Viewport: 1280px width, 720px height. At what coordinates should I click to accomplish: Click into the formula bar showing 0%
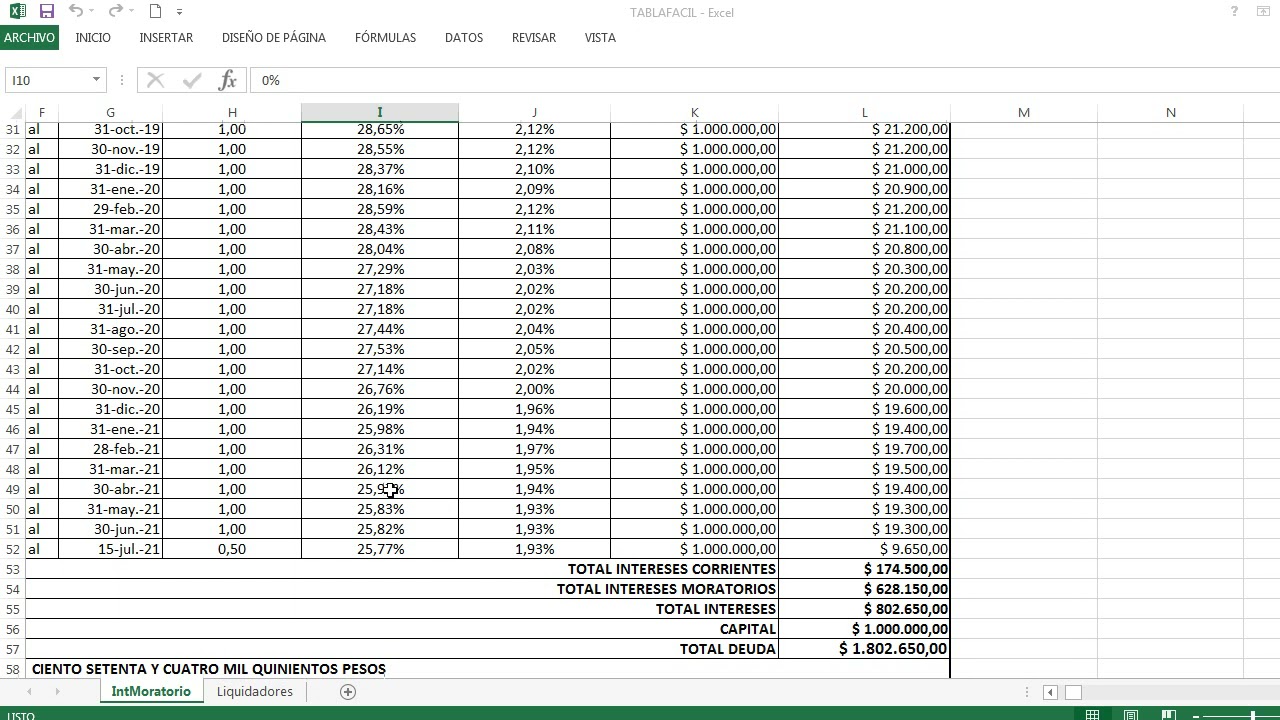pos(765,80)
